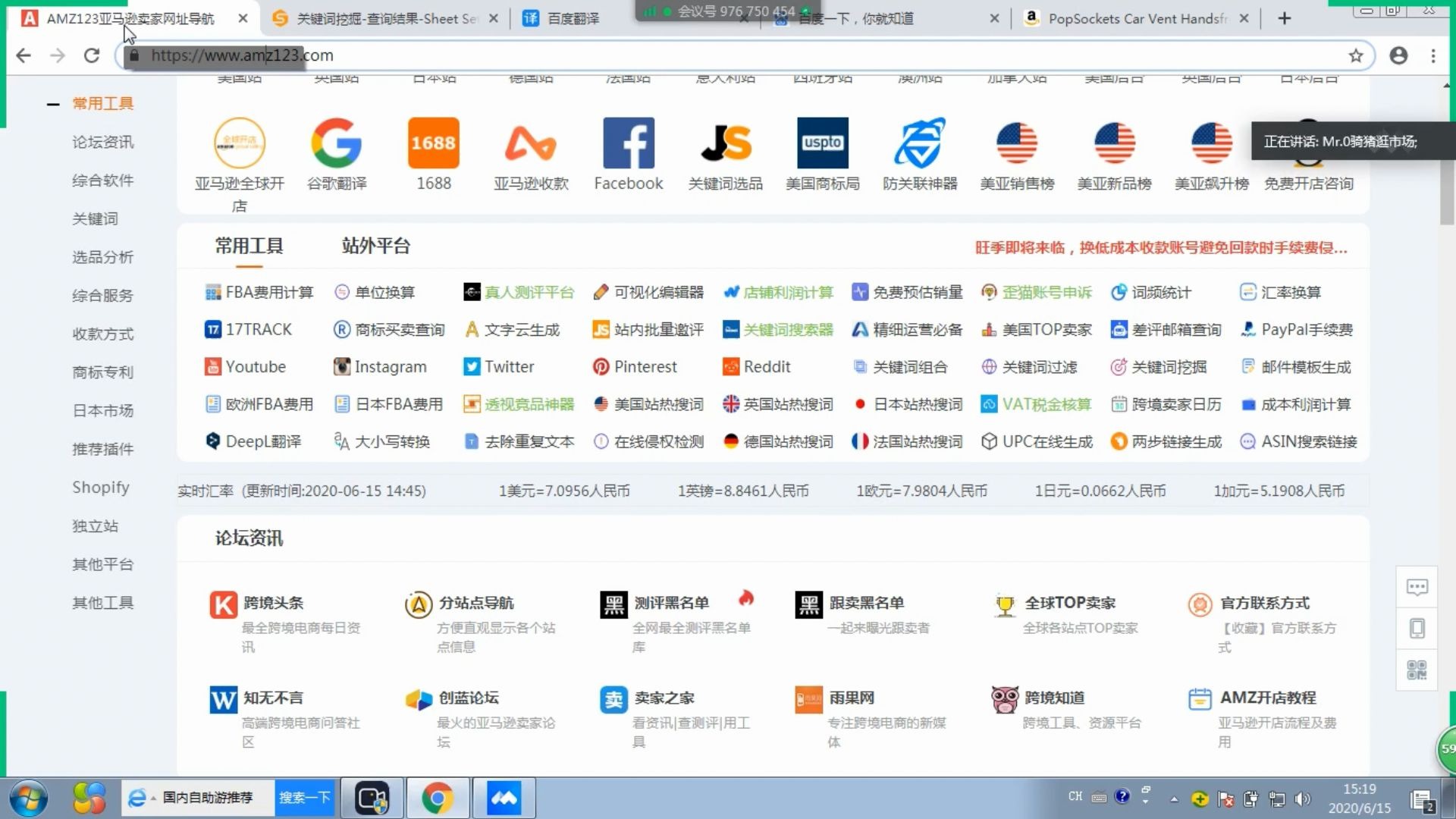Click the AMZ开店教程 calendar icon

[1200, 699]
